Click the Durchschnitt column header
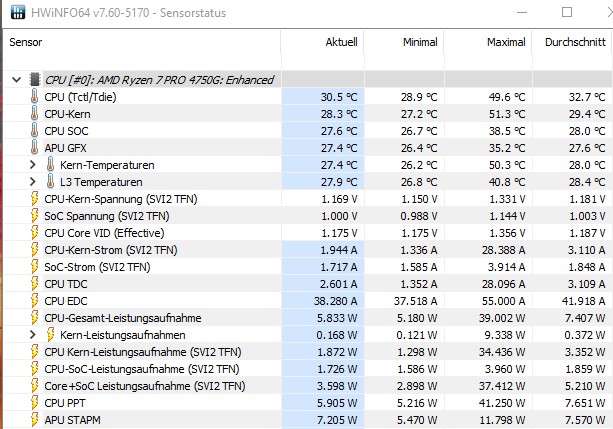The height and width of the screenshot is (429, 613). [572, 42]
